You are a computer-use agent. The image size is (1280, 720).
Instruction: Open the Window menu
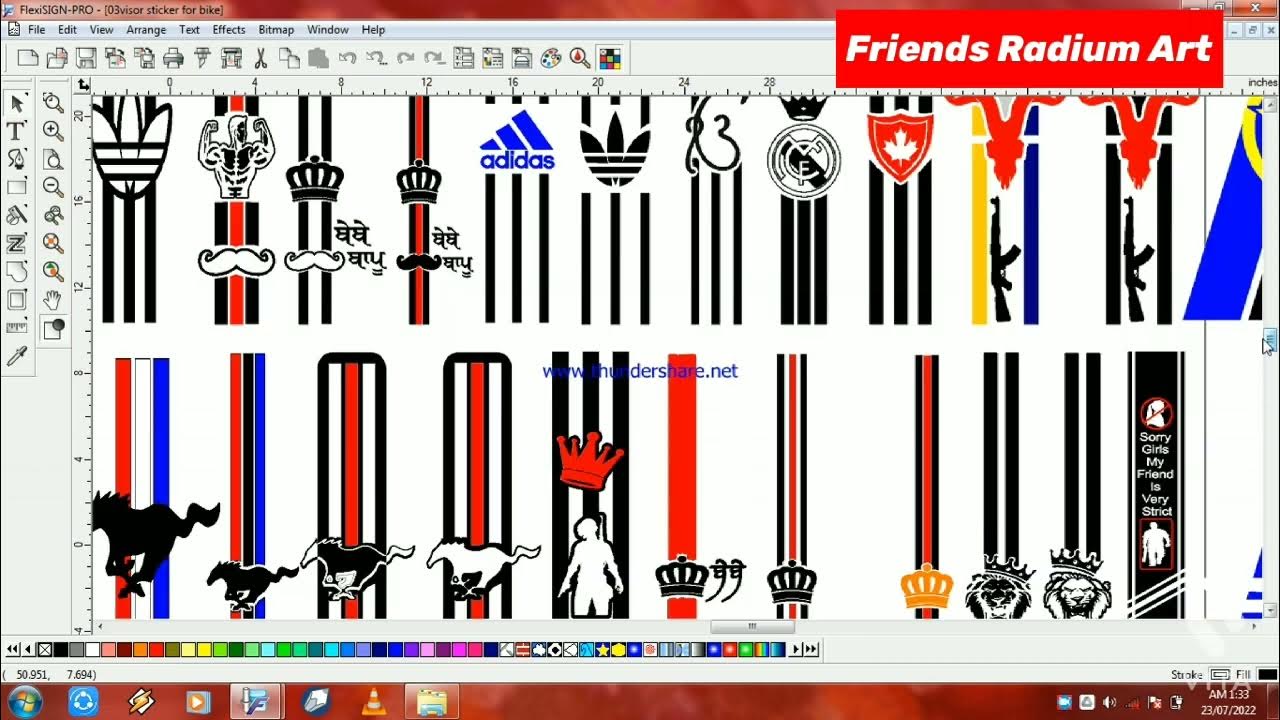point(328,30)
